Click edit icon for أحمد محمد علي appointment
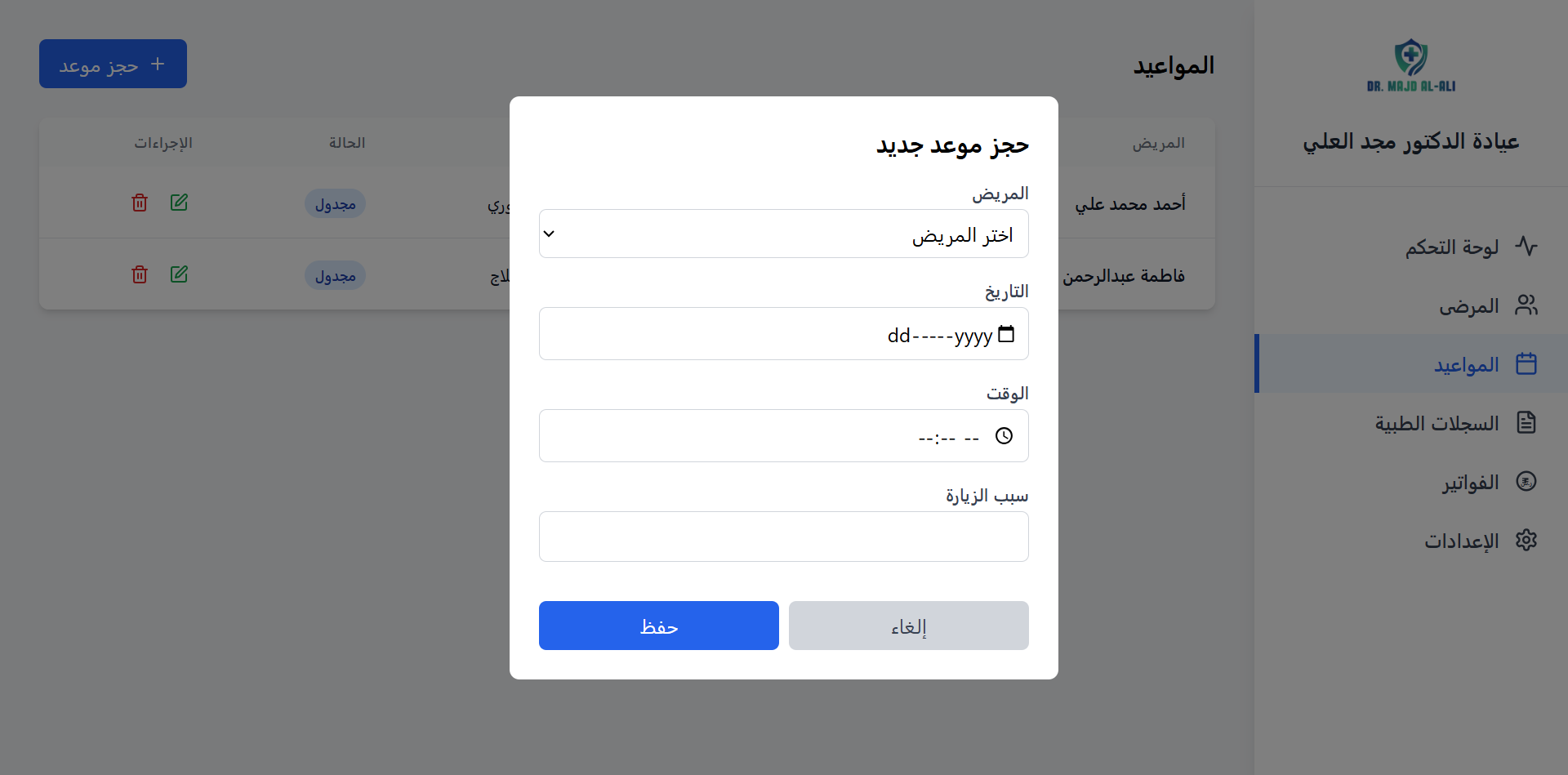The height and width of the screenshot is (775, 1568). pyautogui.click(x=179, y=203)
